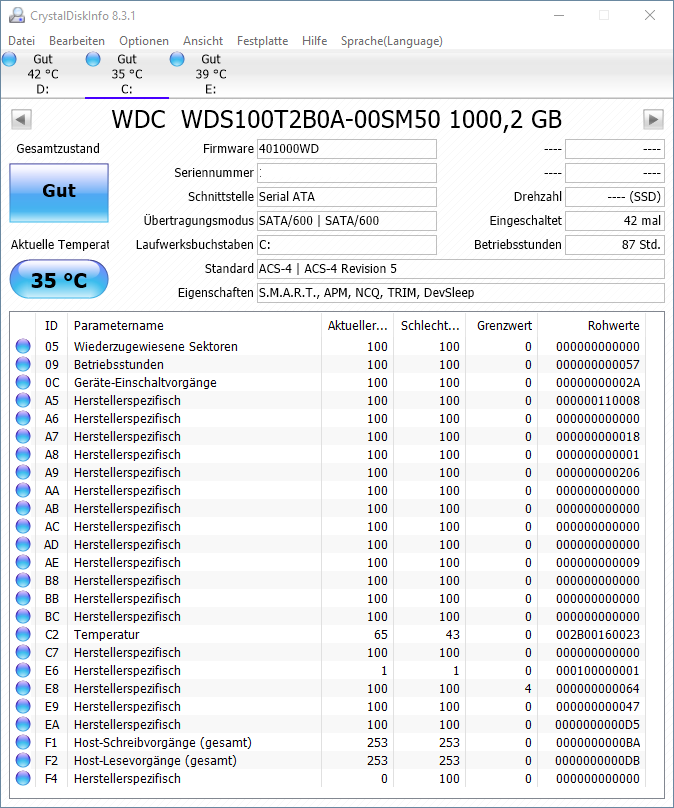Click the Eigenschaften field
Image resolution: width=674 pixels, height=808 pixels.
point(461,293)
